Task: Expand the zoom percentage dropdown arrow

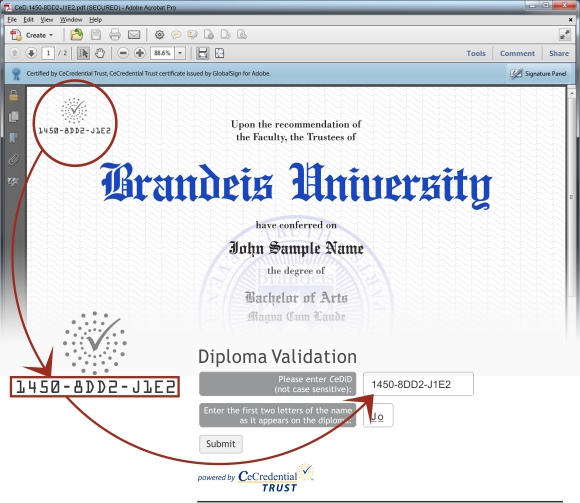Action: tap(180, 53)
